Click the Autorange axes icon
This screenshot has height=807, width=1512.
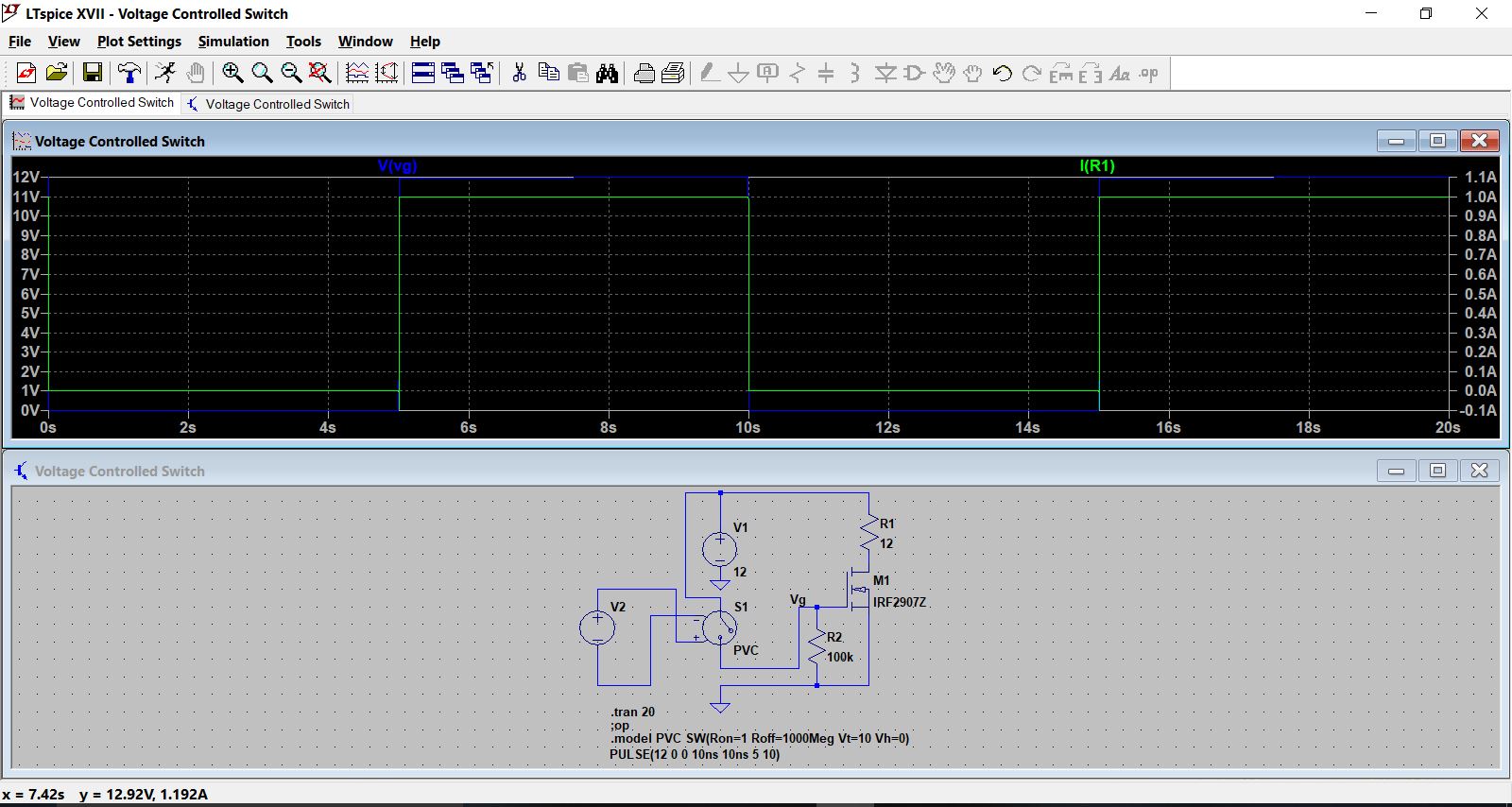(387, 73)
